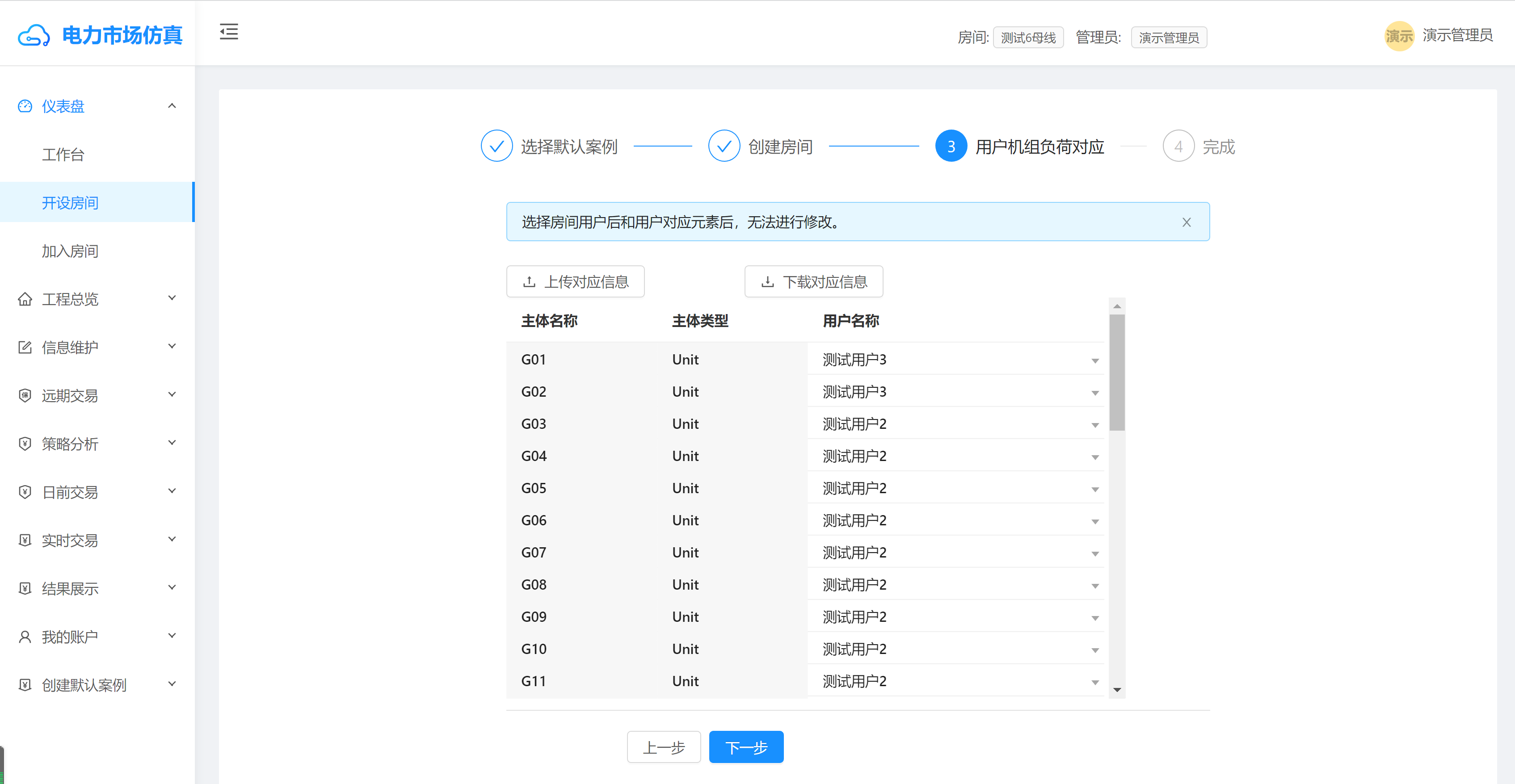Click the table scrollbar up arrow
The width and height of the screenshot is (1515, 784).
(x=1117, y=306)
